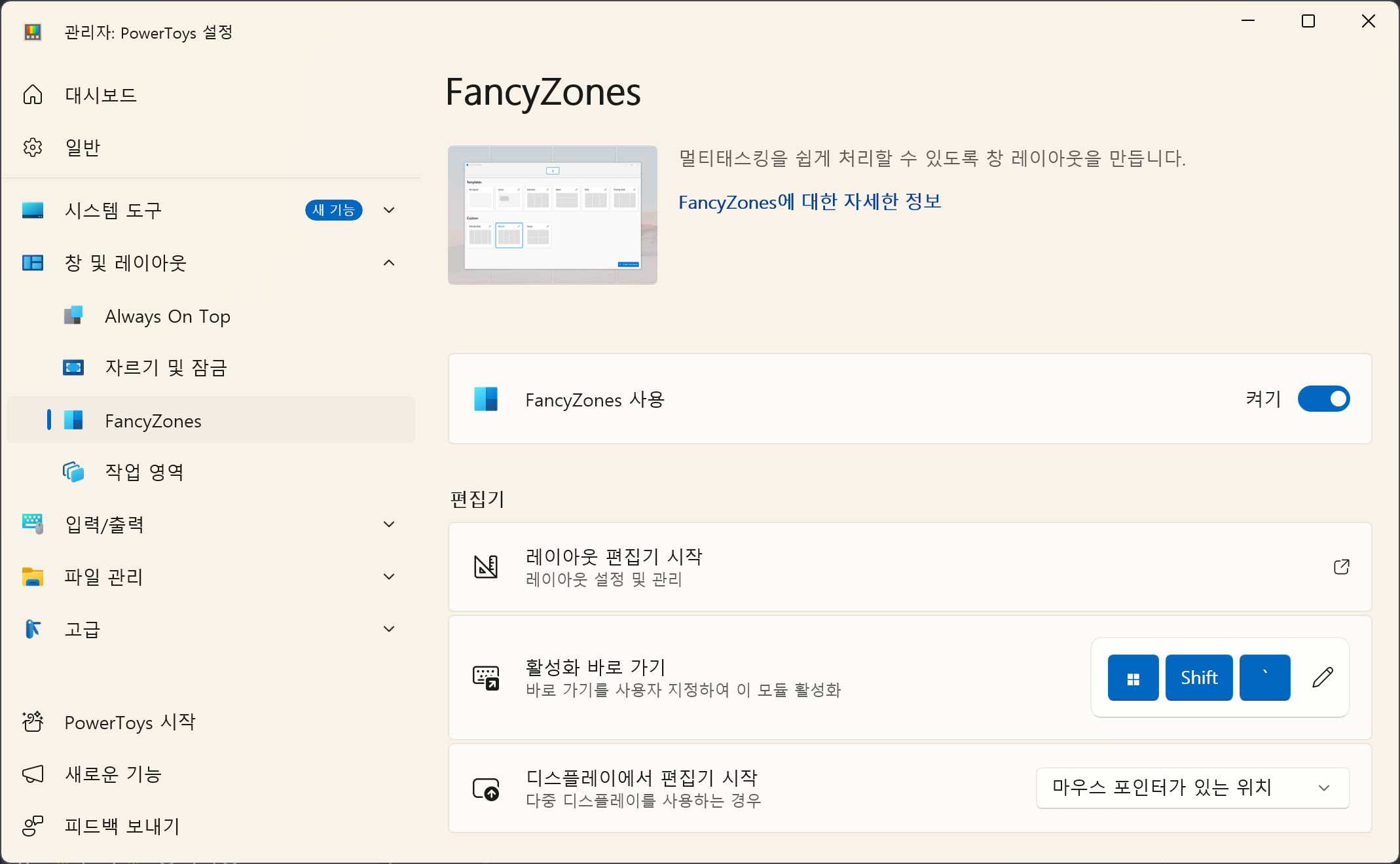The image size is (1400, 864).
Task: Click the open-external icon for 레이아웃 편집기 시작
Action: pos(1342,566)
